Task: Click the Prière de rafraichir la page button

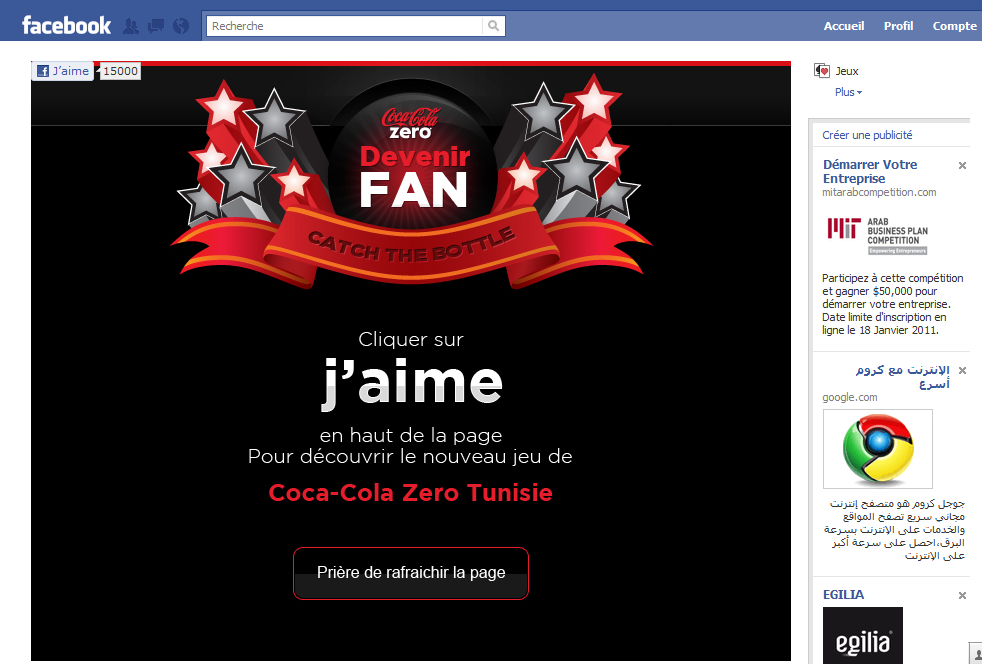Action: [x=411, y=573]
